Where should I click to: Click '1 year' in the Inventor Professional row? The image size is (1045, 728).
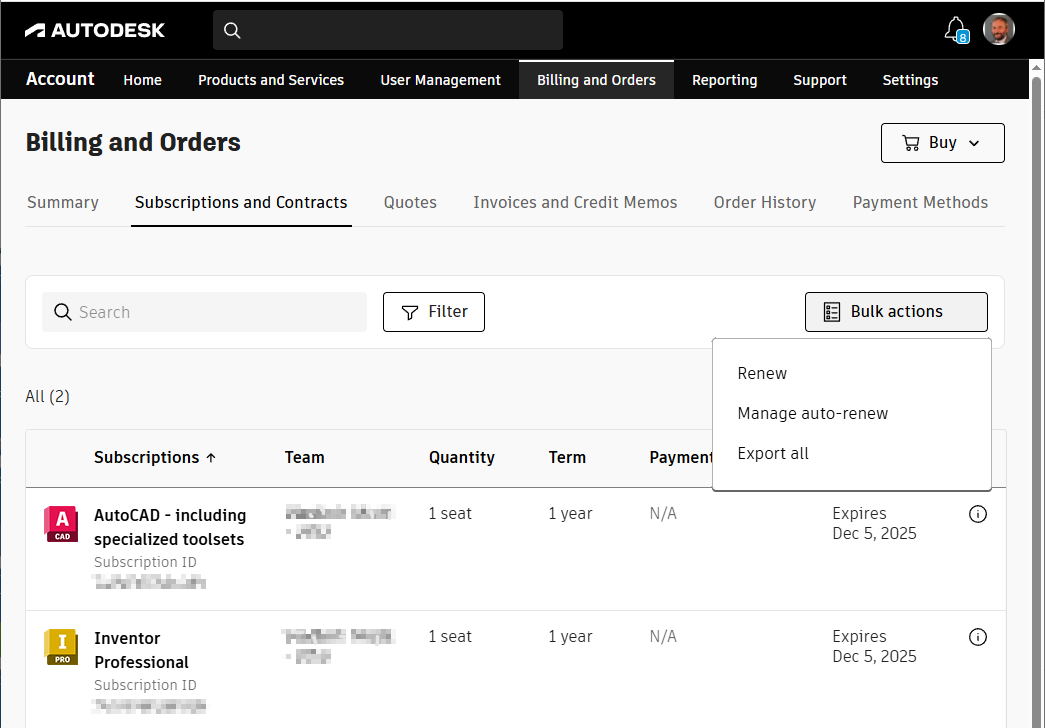570,637
